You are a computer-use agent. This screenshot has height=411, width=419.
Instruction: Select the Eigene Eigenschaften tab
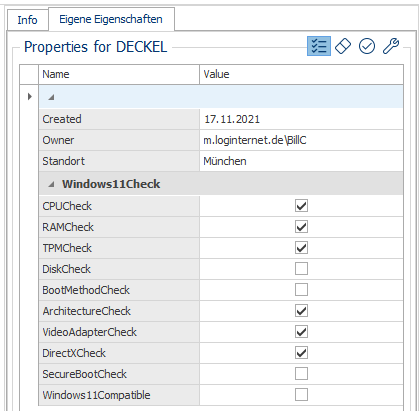point(111,19)
